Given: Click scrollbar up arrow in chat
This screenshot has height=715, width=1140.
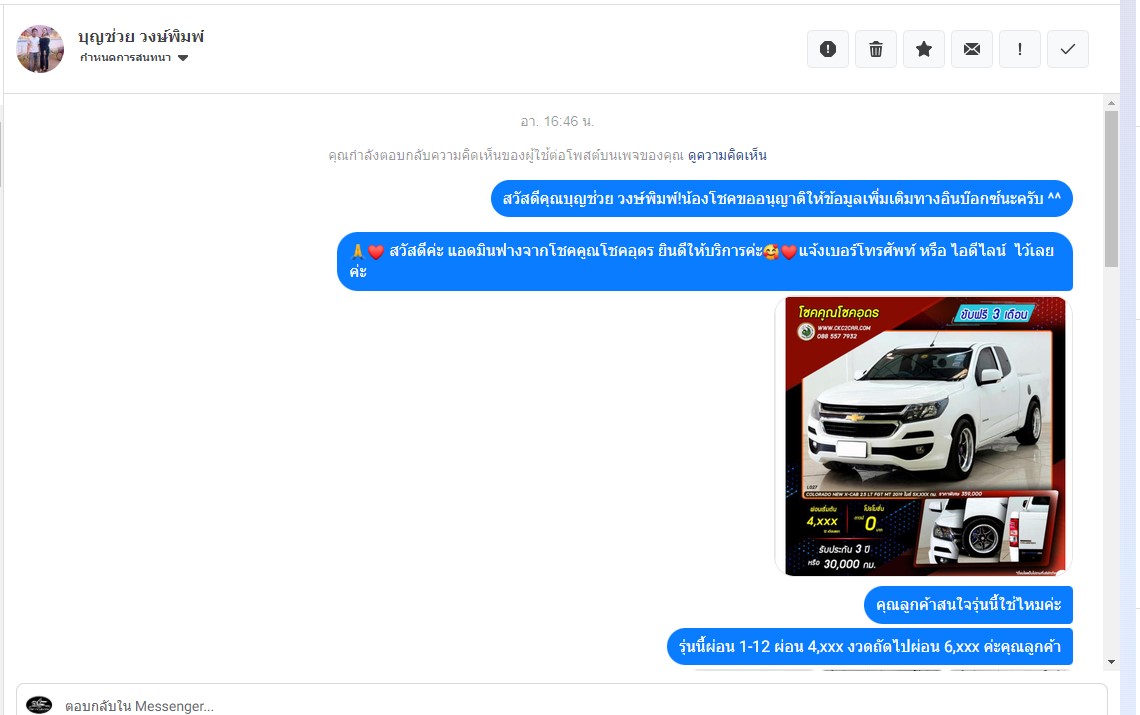Looking at the screenshot, I should point(1111,103).
